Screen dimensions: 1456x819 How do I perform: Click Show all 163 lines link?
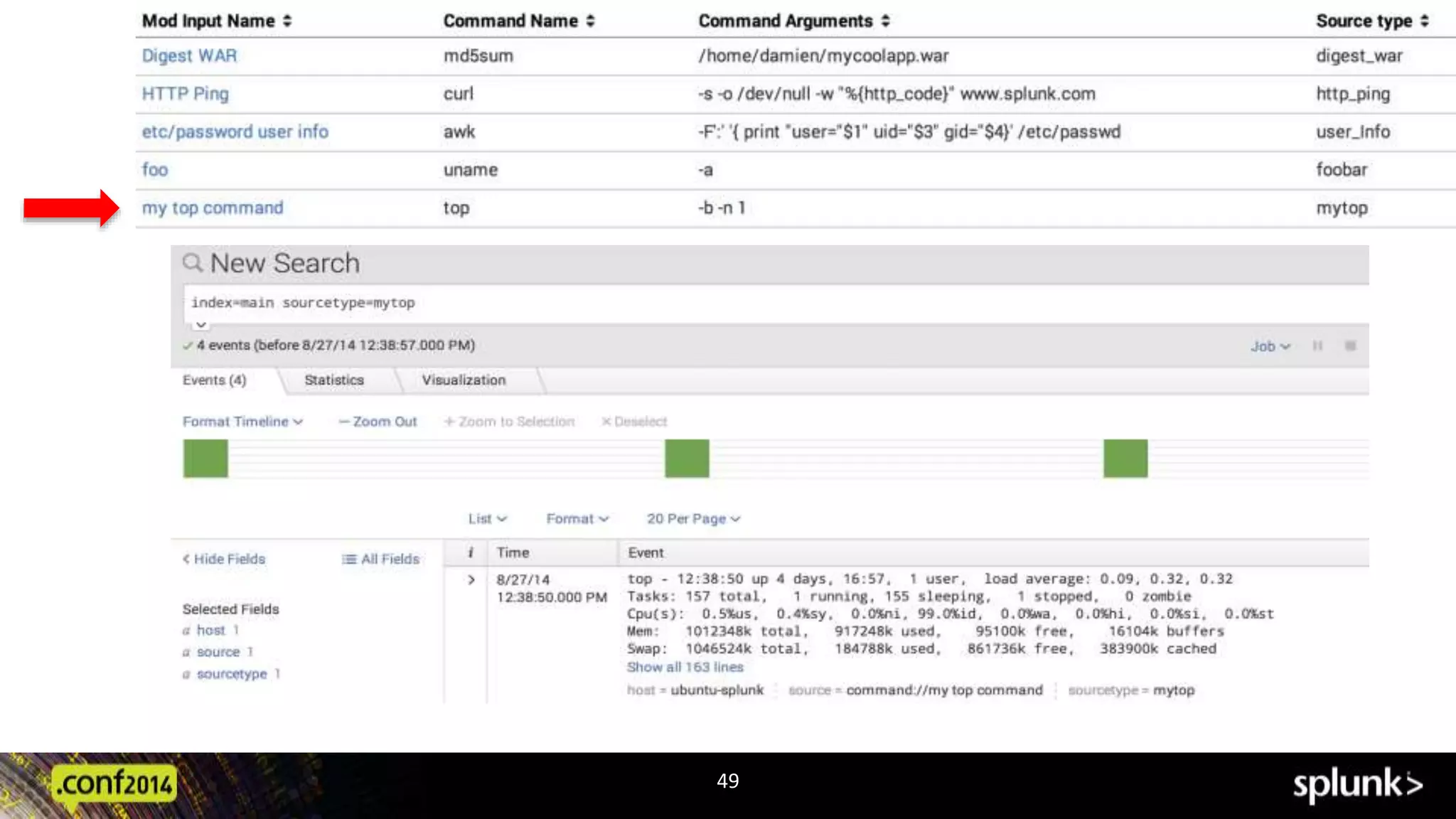click(x=685, y=668)
